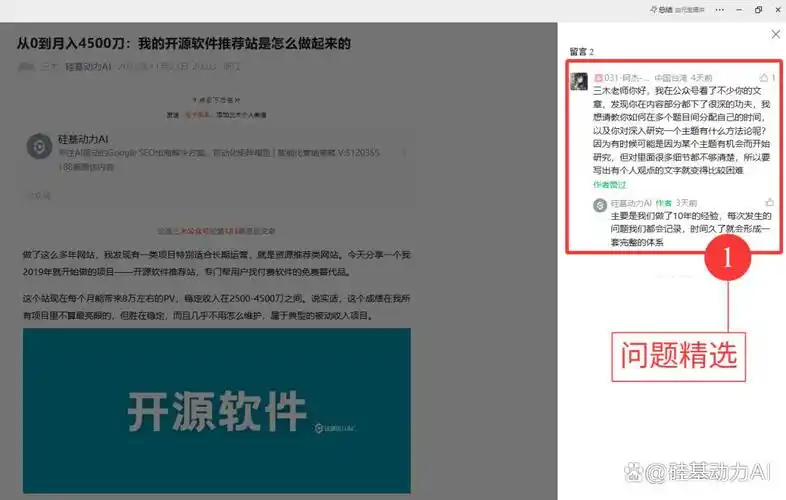Screen dimensions: 786x500
Task: Open the 031 commenter's avatar
Action: [579, 81]
